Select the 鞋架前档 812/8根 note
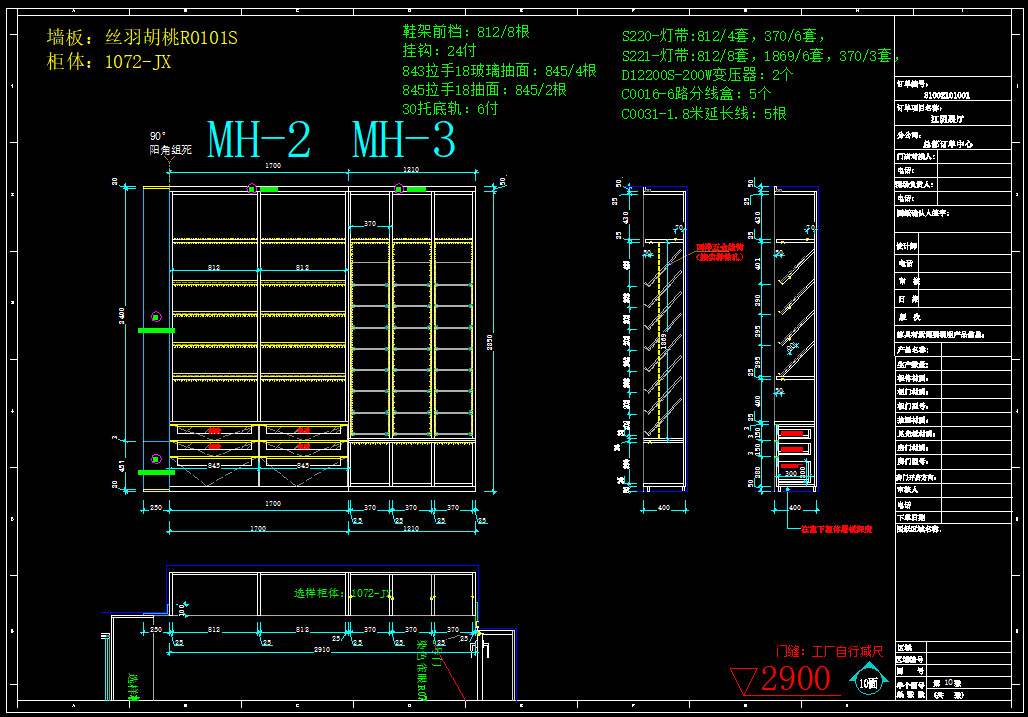The width and height of the screenshot is (1028, 717). click(465, 32)
